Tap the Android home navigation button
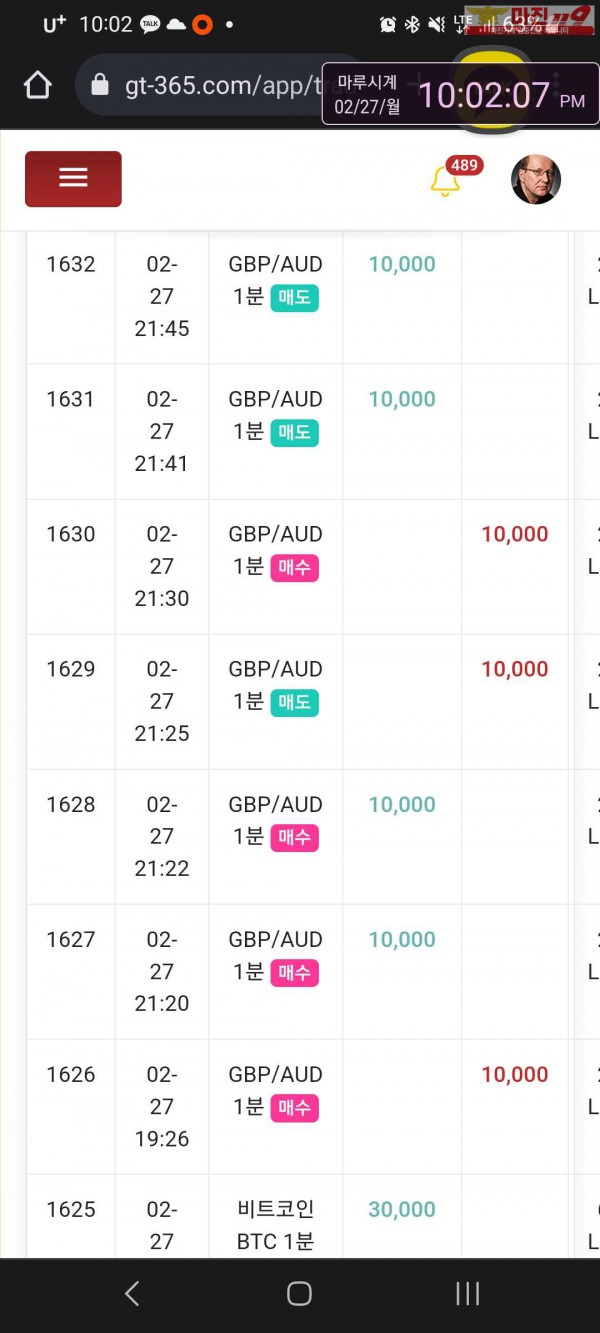600x1333 pixels. click(299, 1293)
